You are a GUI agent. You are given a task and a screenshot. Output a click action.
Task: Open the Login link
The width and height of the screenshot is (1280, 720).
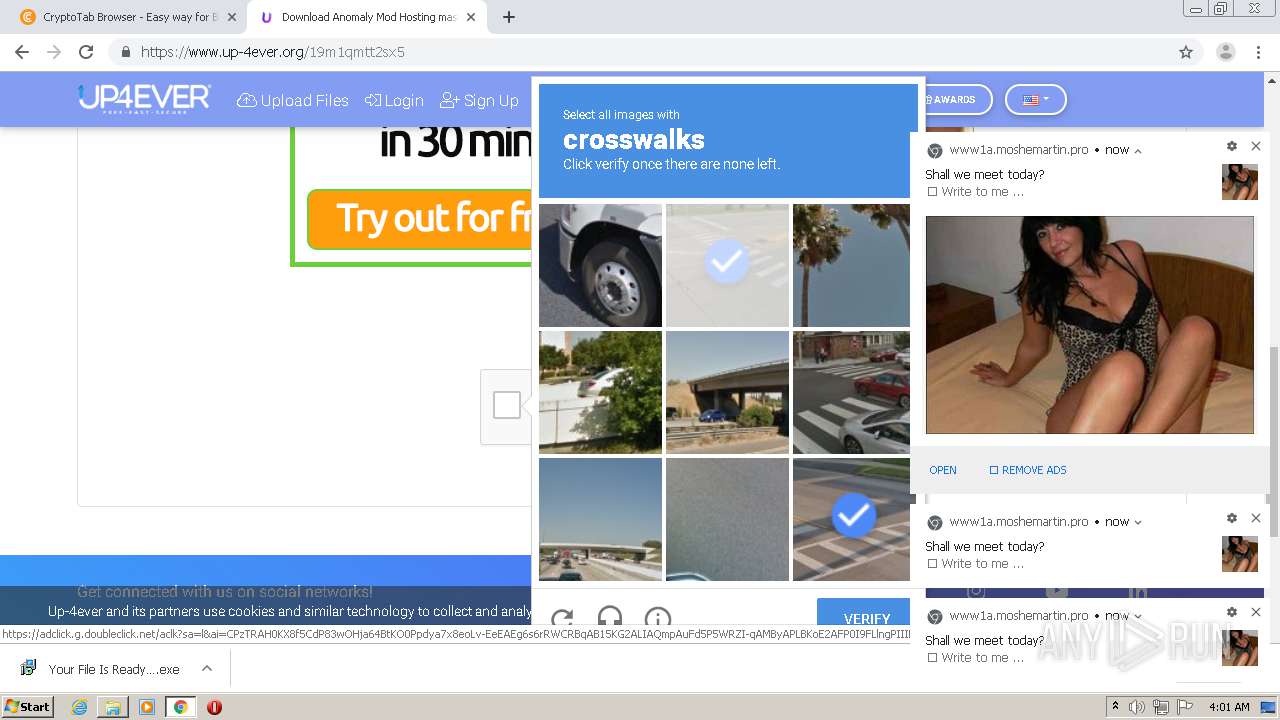(394, 100)
